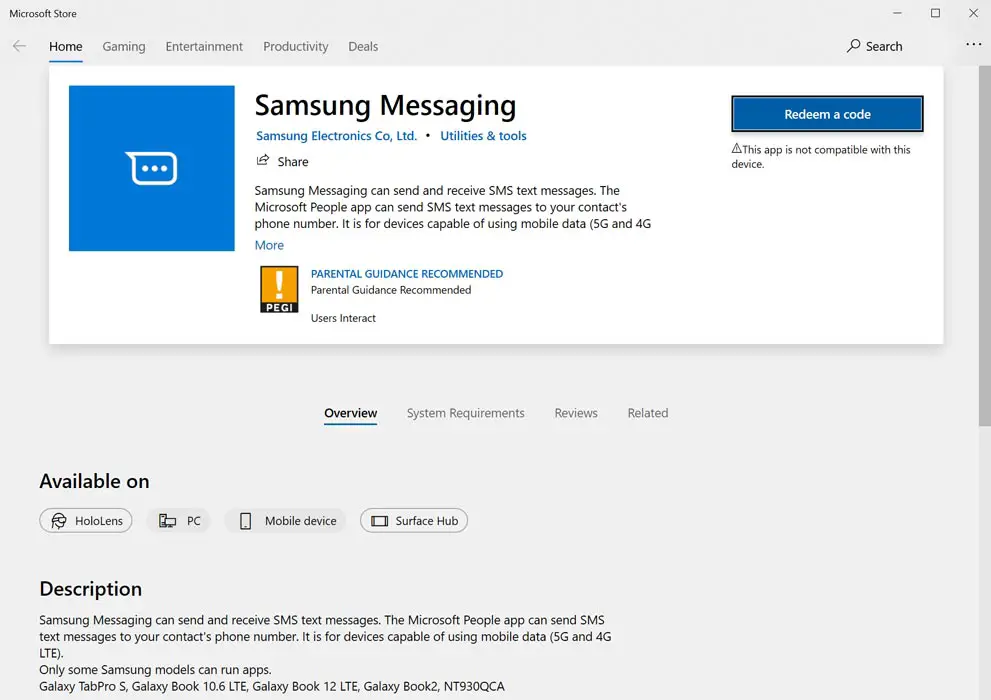Click the PEGI rating badge icon
991x700 pixels.
[x=279, y=290]
